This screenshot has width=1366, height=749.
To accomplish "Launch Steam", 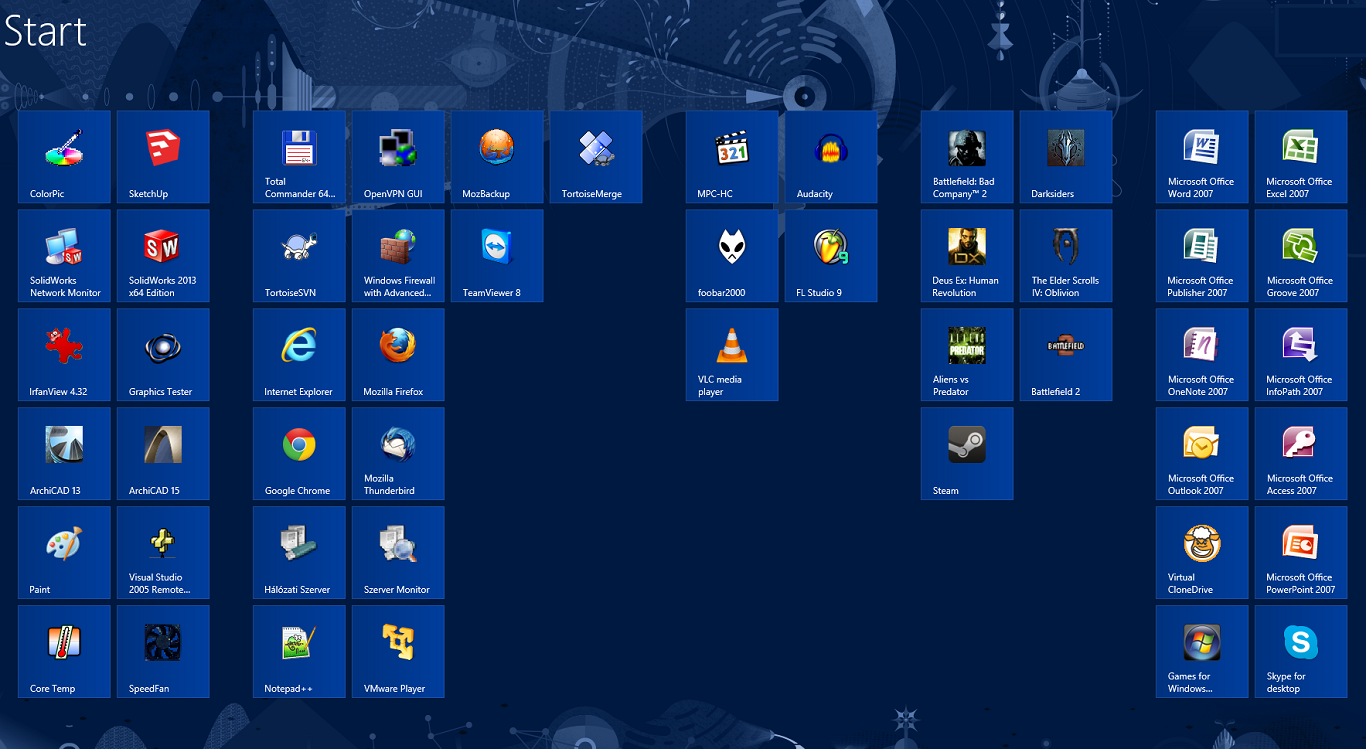I will click(x=967, y=454).
